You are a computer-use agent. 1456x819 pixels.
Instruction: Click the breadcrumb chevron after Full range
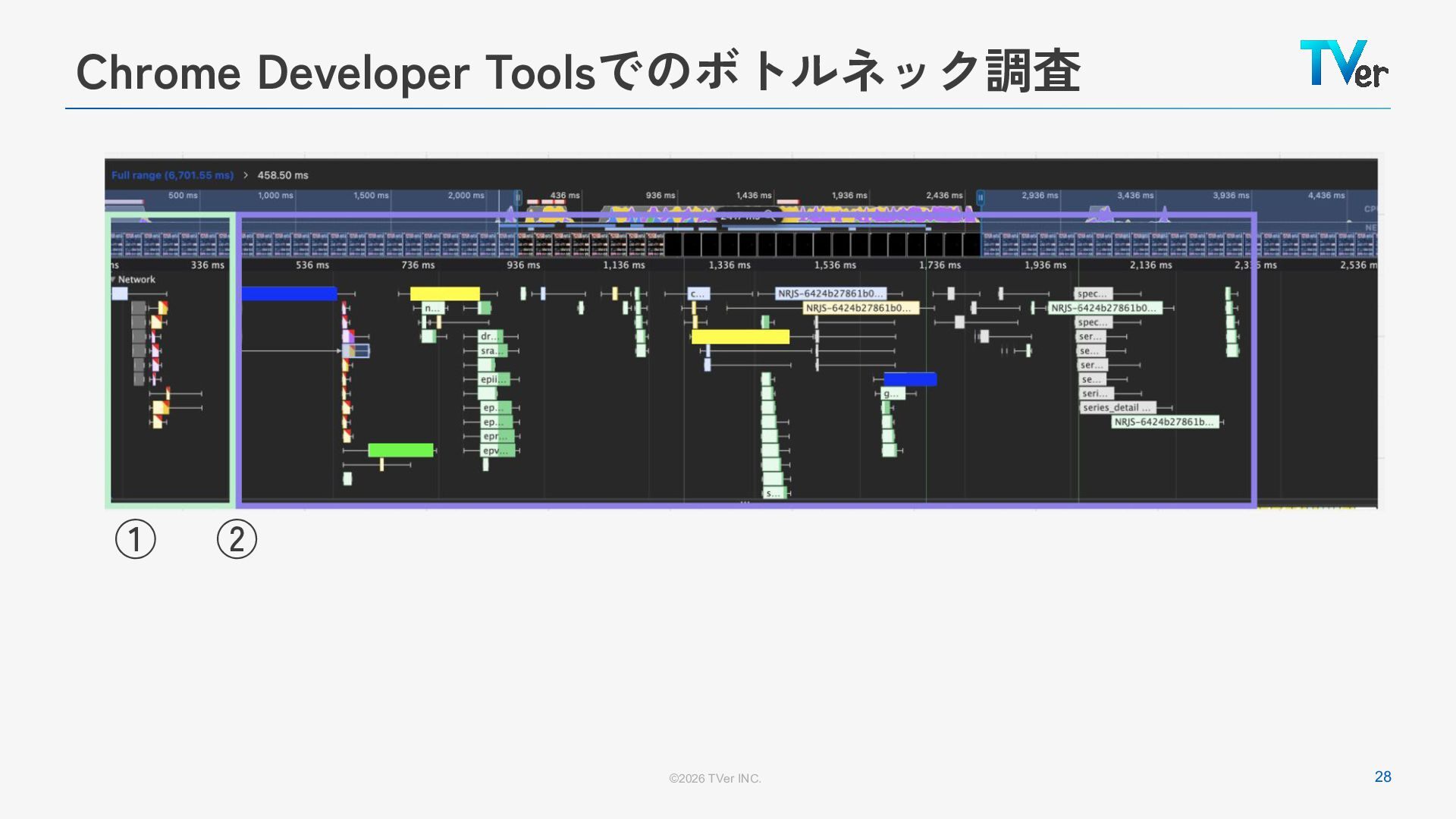tap(246, 175)
